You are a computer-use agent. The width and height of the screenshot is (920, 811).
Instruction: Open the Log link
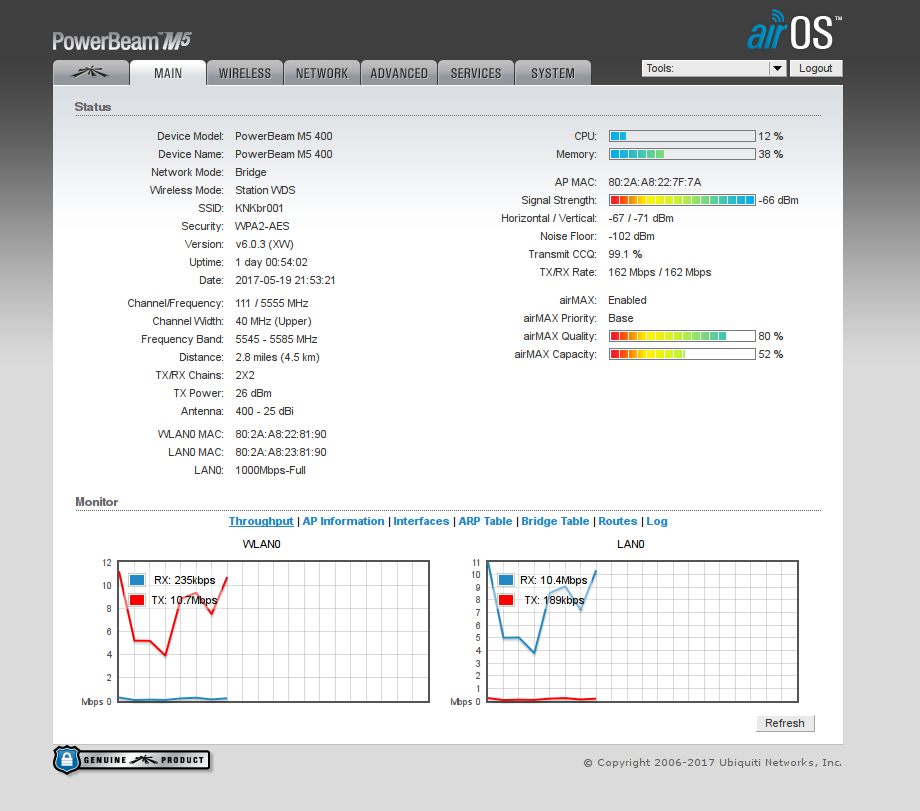tap(657, 521)
